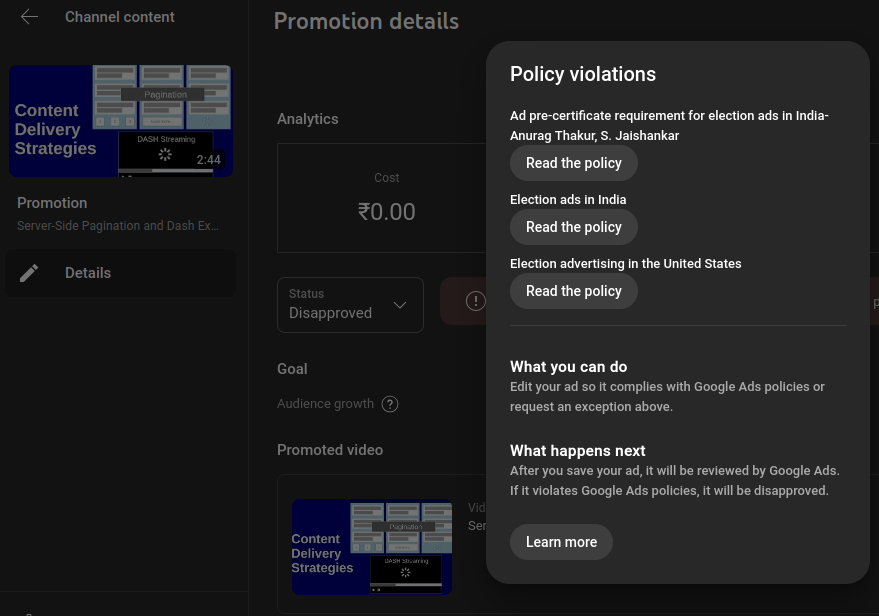Click the What you can do heading
The image size is (879, 616).
(568, 367)
